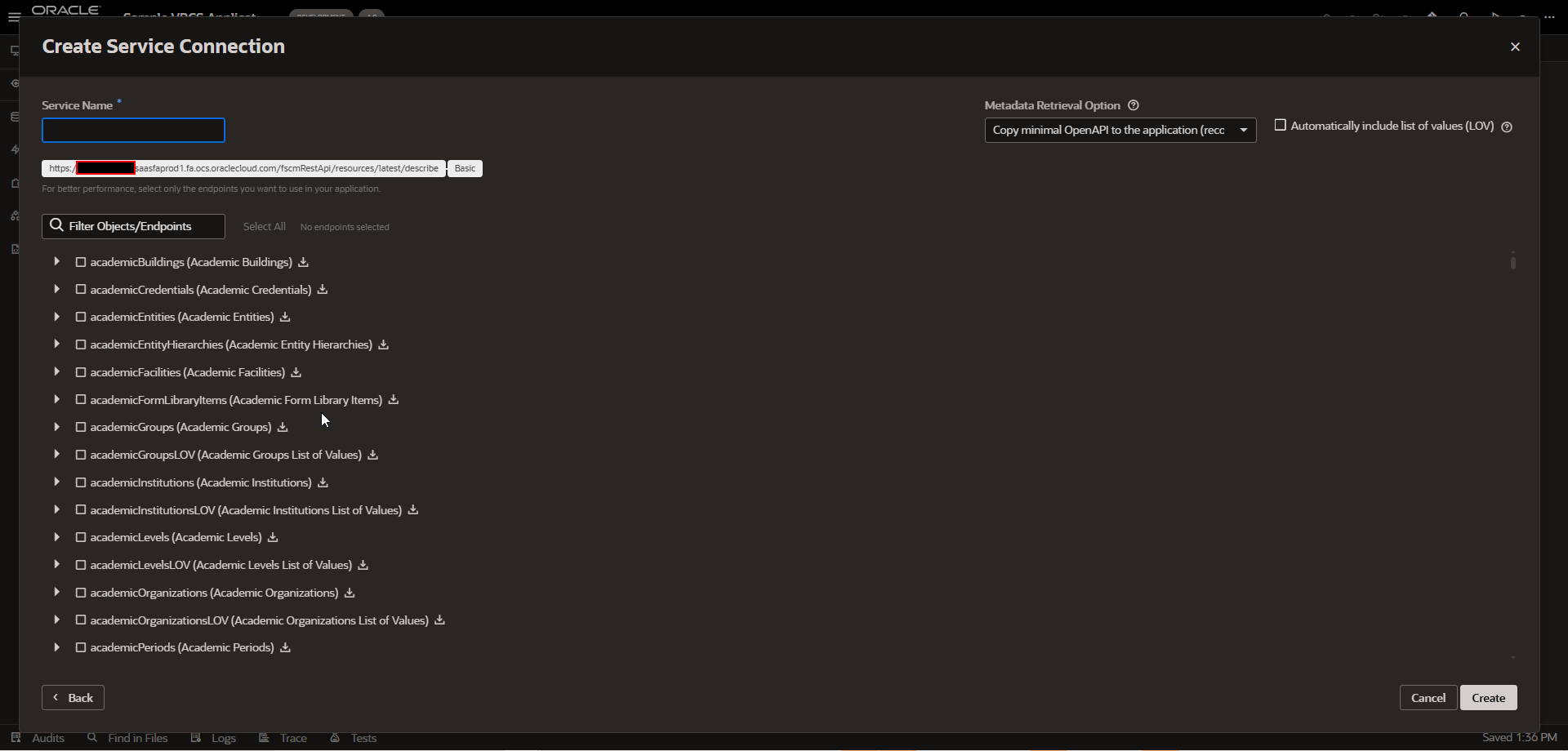
Task: Click Select All endpoints link
Action: pyautogui.click(x=265, y=227)
